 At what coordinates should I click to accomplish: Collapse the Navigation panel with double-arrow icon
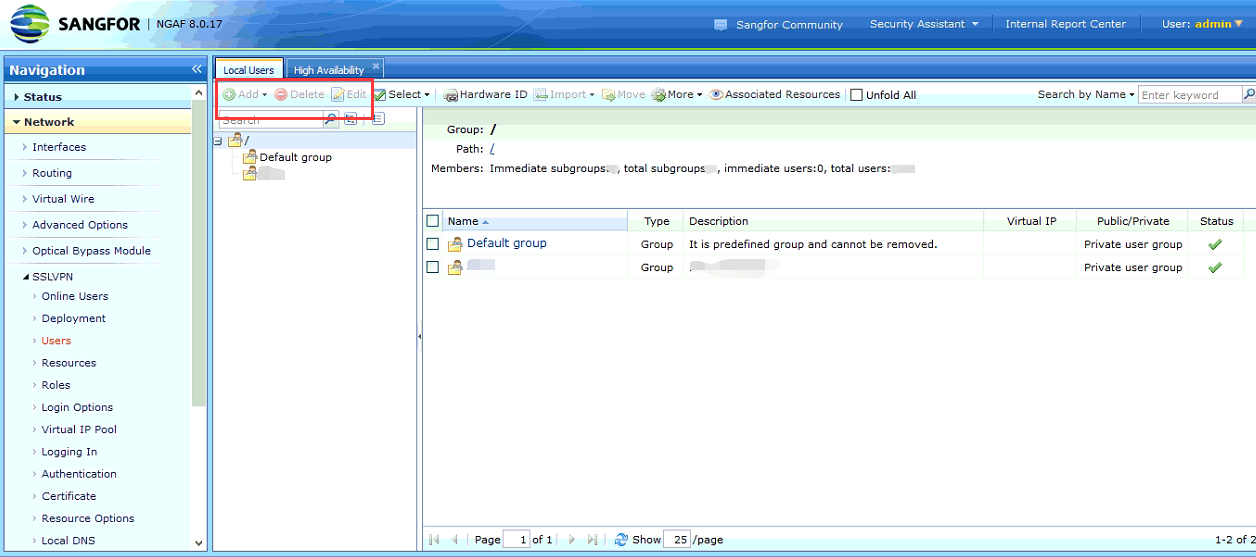[197, 70]
